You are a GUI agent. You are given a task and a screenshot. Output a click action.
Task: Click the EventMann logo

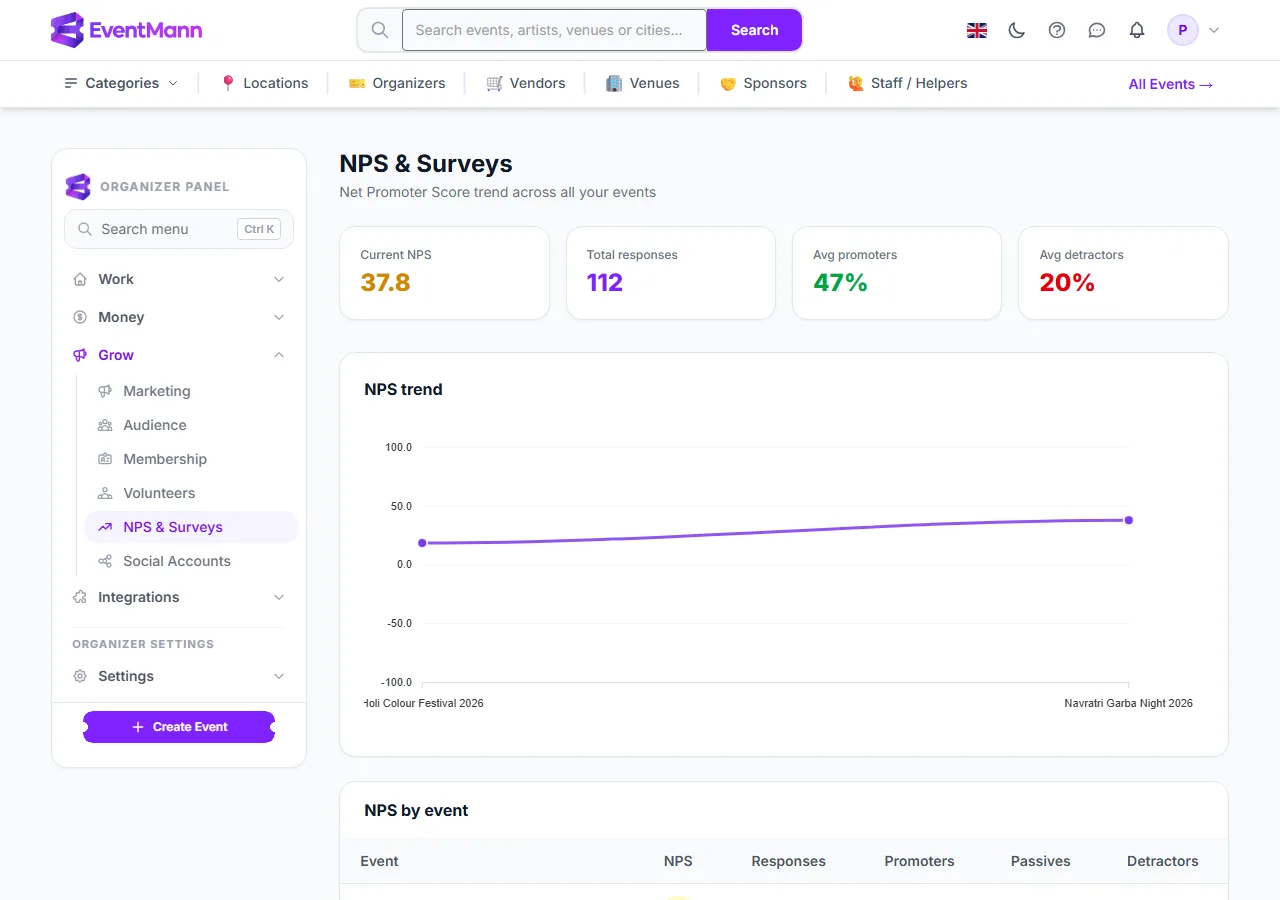pos(126,30)
